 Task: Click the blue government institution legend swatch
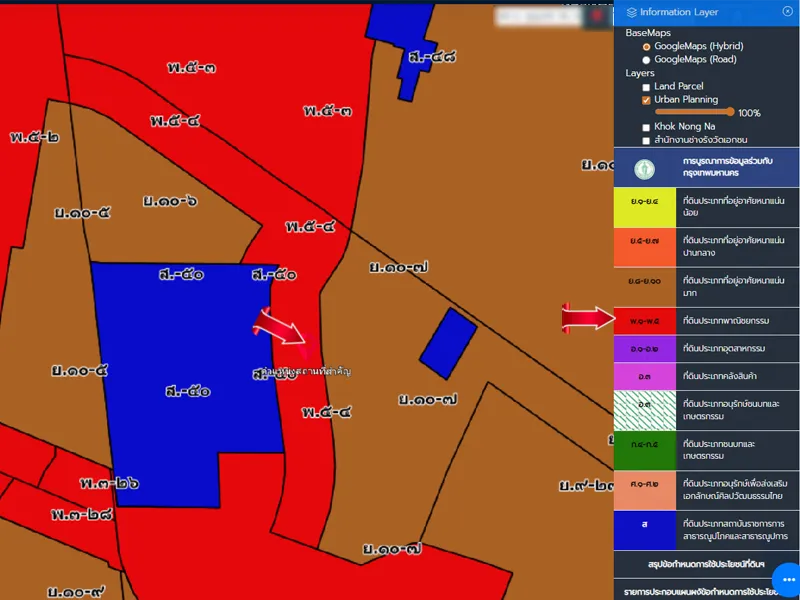click(x=644, y=530)
